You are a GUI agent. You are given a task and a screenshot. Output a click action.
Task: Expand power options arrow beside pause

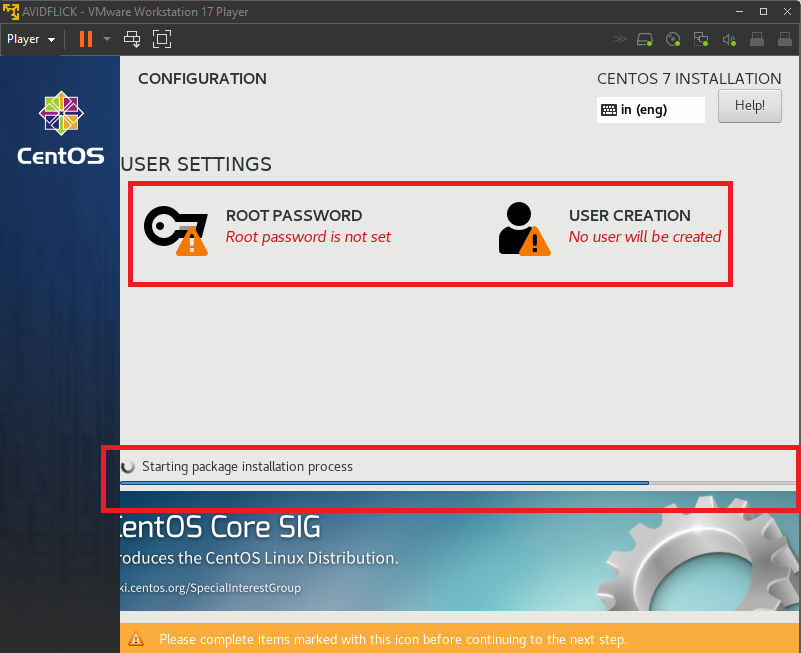coord(107,39)
